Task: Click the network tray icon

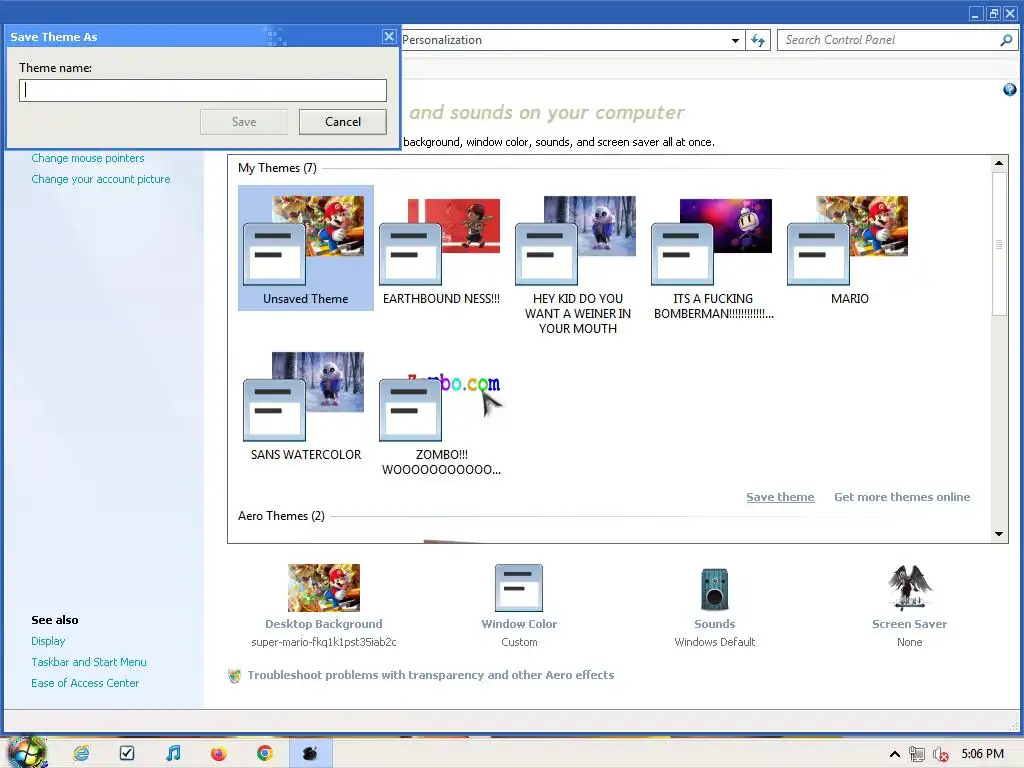Action: [917, 754]
